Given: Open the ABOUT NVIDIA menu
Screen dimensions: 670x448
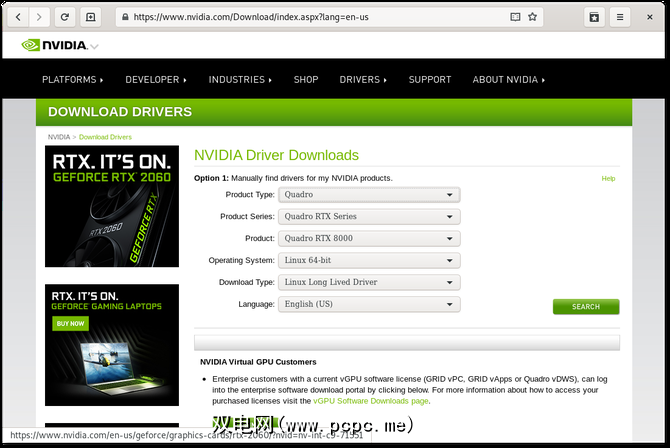Looking at the screenshot, I should point(509,80).
